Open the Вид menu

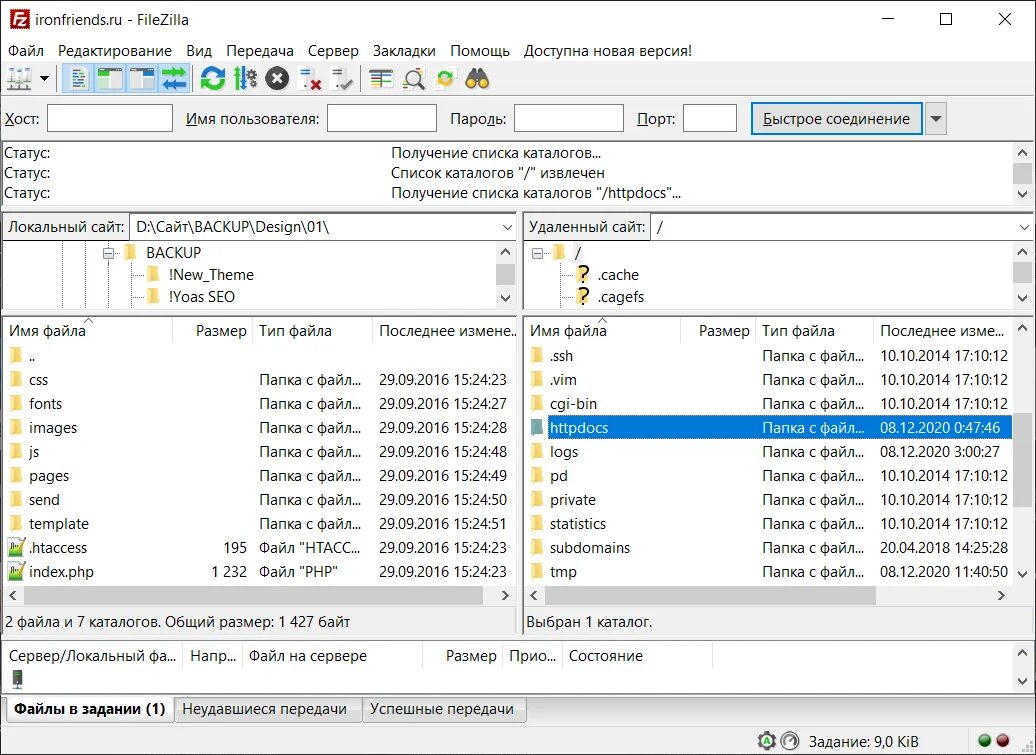pyautogui.click(x=199, y=51)
